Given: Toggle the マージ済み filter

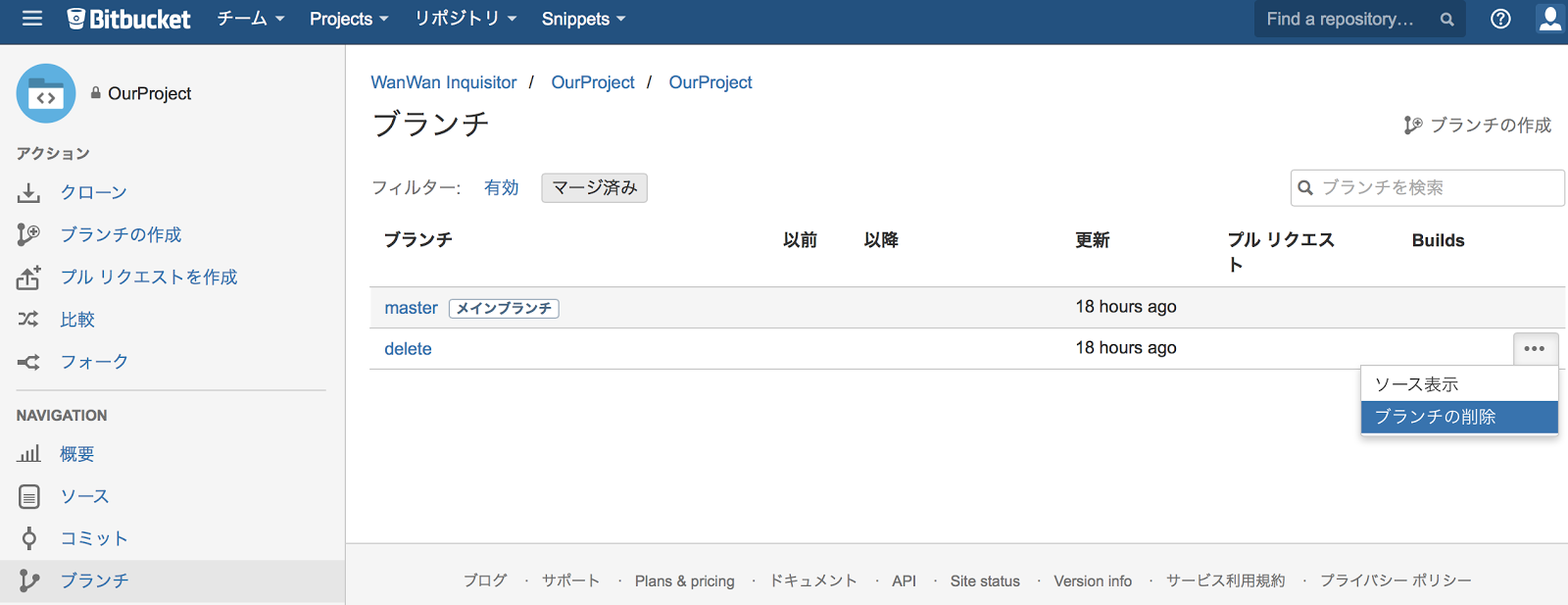Looking at the screenshot, I should [x=594, y=187].
